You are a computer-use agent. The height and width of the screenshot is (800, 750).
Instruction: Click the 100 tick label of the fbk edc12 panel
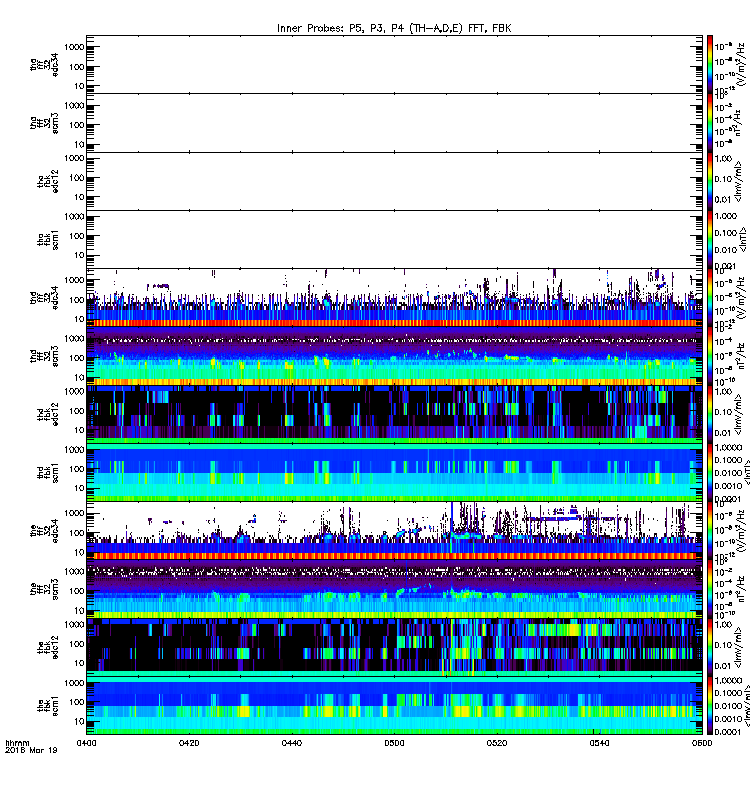tap(77, 644)
